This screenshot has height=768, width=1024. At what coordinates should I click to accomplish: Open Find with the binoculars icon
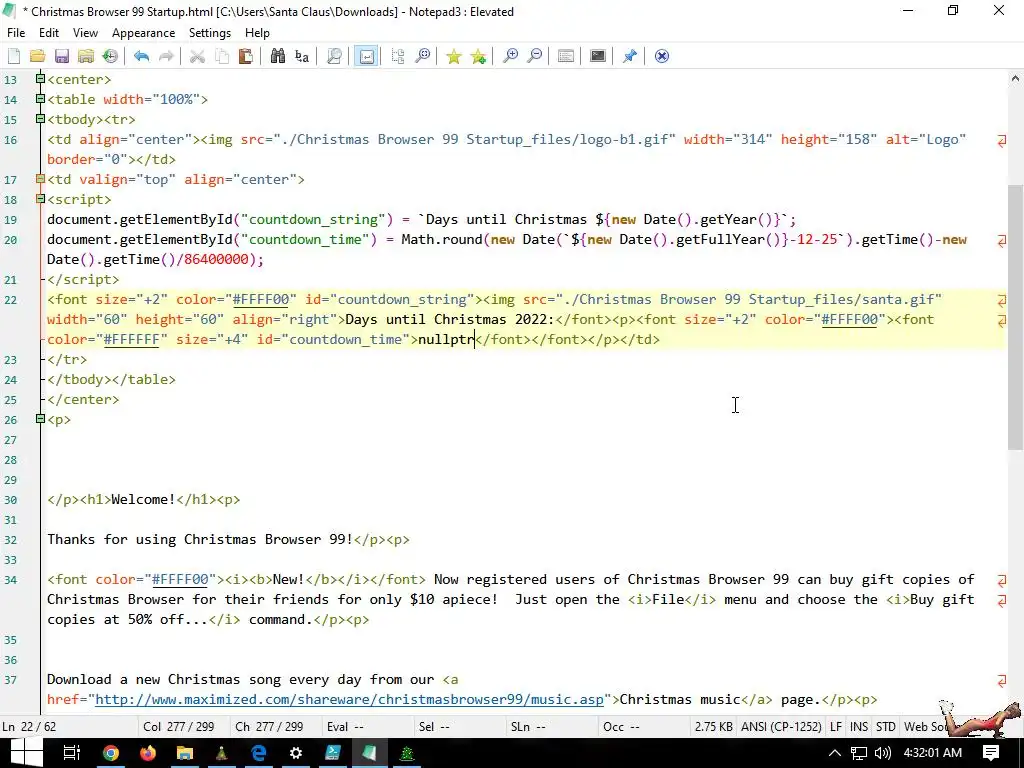278,56
